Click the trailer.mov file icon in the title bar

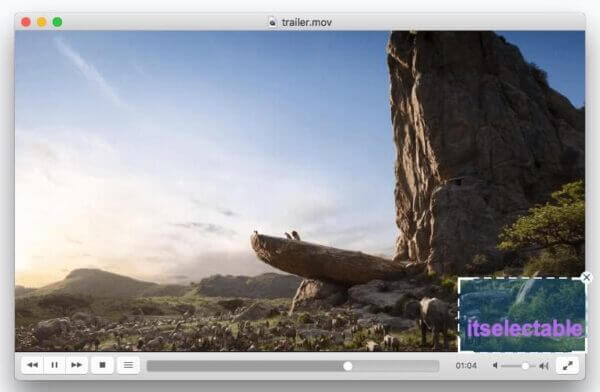point(272,22)
